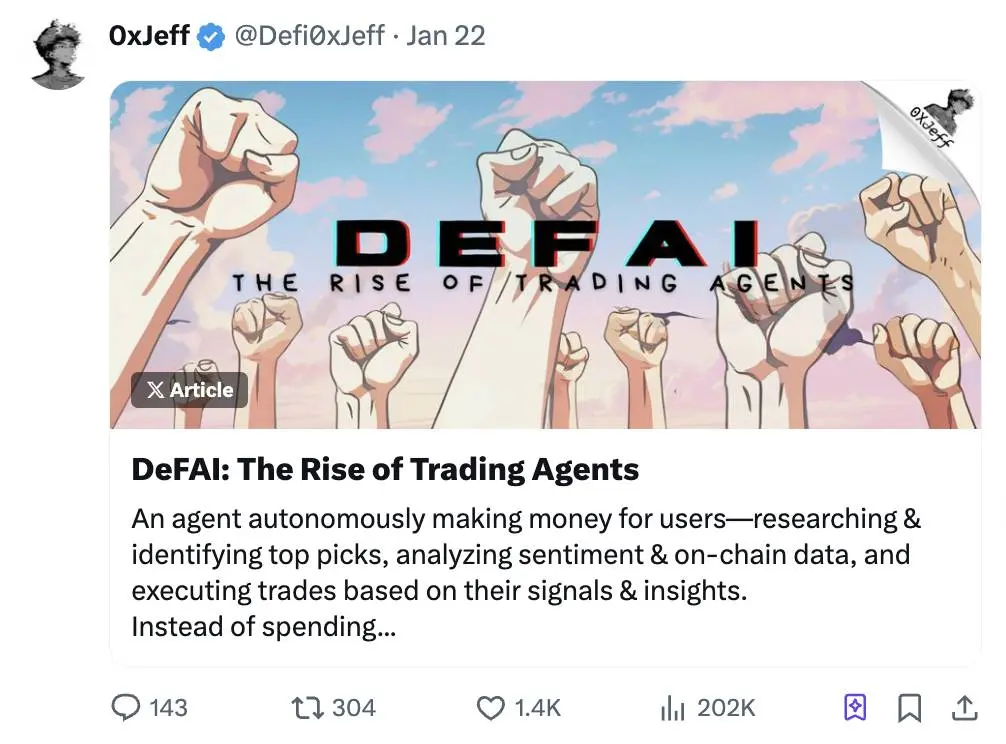Click the 143 replies count
Screen dimensions: 1006x744
[168, 708]
